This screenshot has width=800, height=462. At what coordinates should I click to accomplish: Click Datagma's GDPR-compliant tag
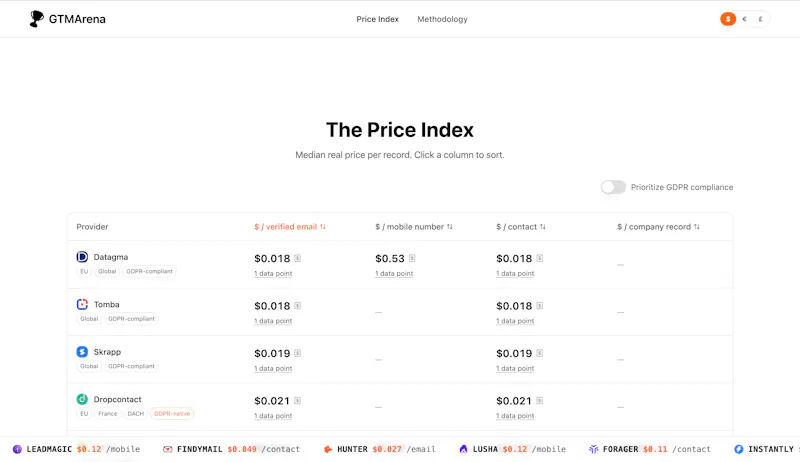point(149,271)
